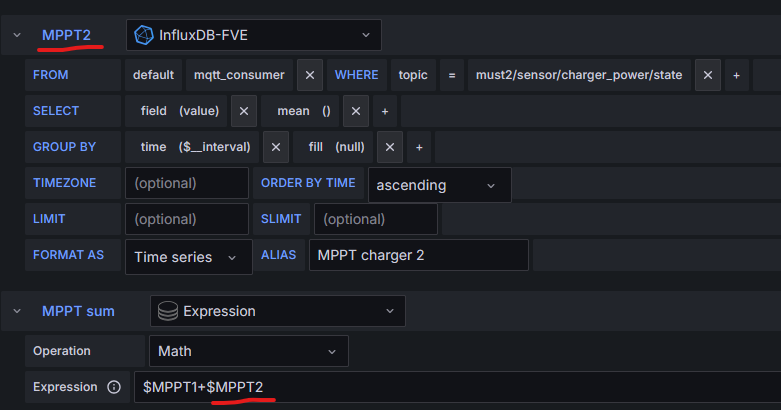This screenshot has width=781, height=410.
Task: Remove the mqtt_consumer measurement with X
Action: click(x=310, y=75)
